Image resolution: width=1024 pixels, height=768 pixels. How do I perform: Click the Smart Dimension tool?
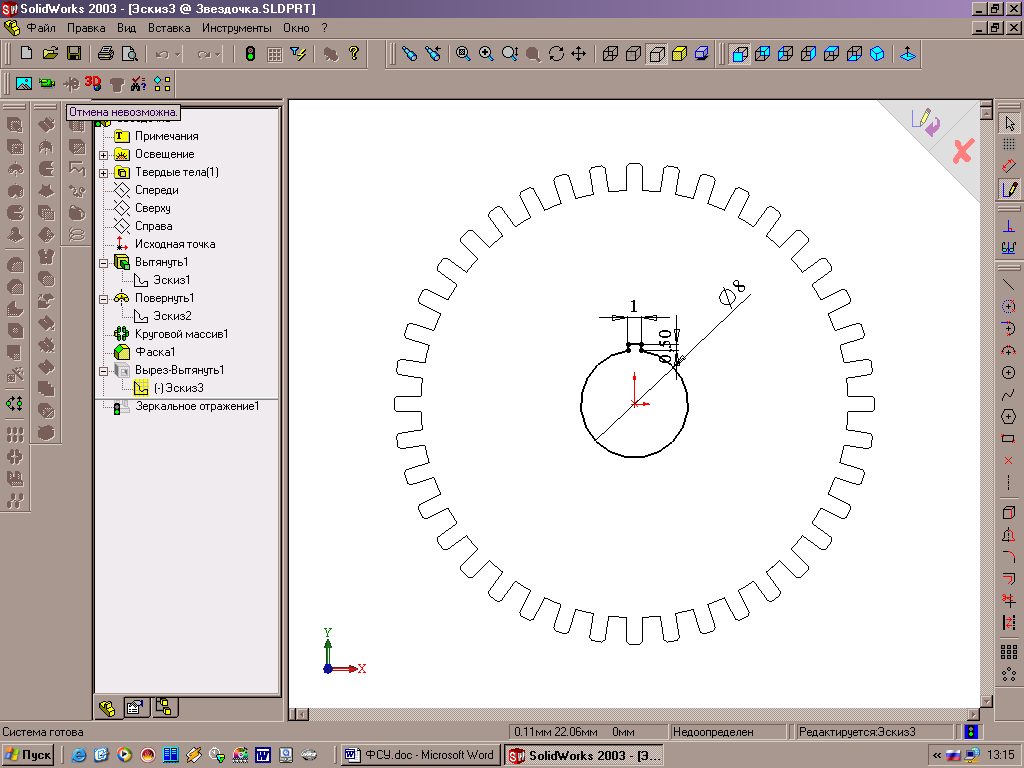coord(1009,167)
